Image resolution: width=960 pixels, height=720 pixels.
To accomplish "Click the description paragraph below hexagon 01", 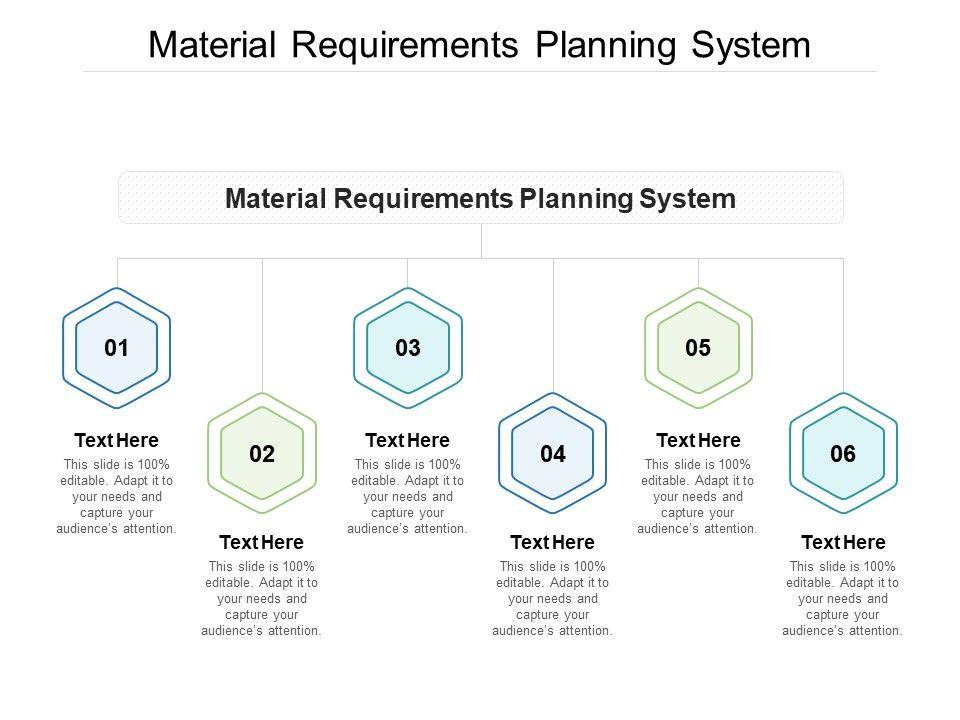I will [x=117, y=496].
